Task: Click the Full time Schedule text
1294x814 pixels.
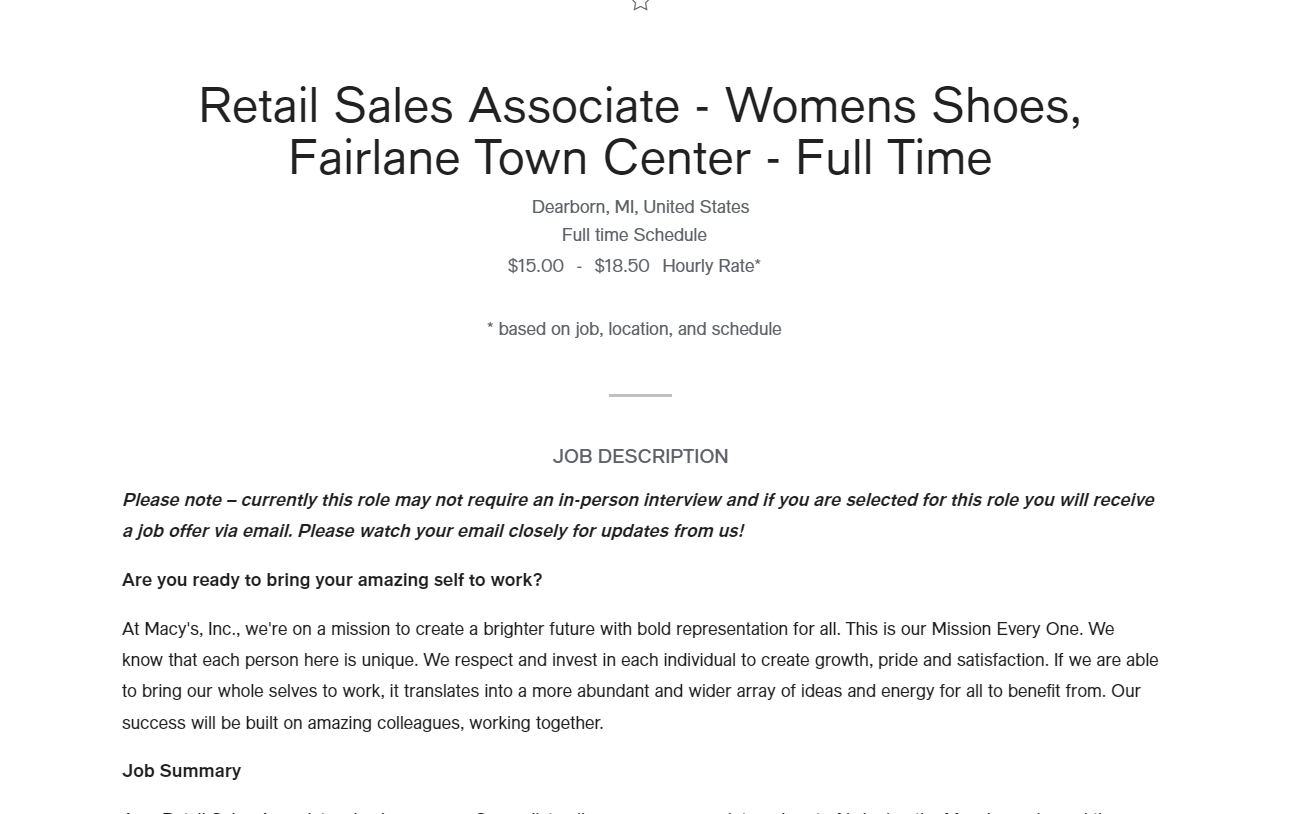Action: (634, 235)
